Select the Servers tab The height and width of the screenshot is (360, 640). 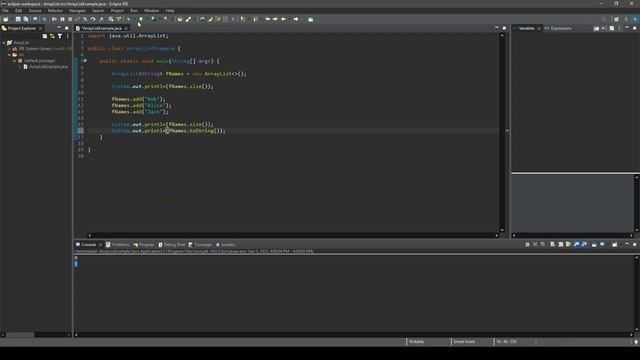[x=225, y=244]
